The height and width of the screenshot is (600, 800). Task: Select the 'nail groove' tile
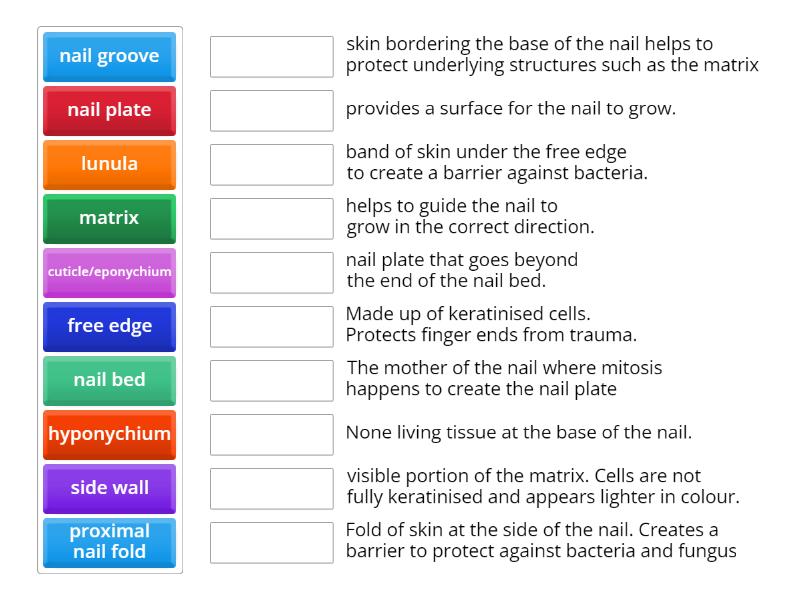pos(108,57)
